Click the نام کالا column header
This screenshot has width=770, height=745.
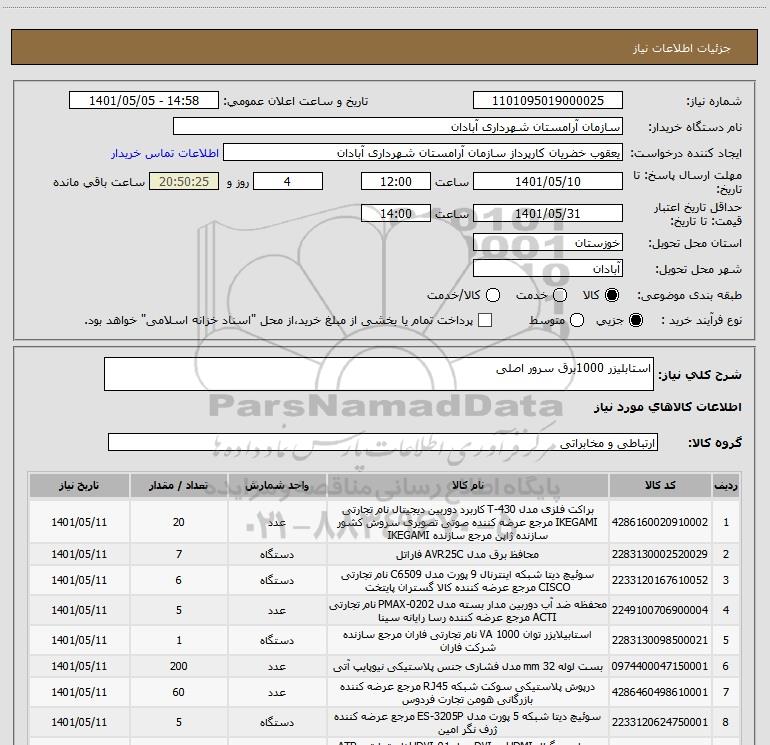click(468, 485)
